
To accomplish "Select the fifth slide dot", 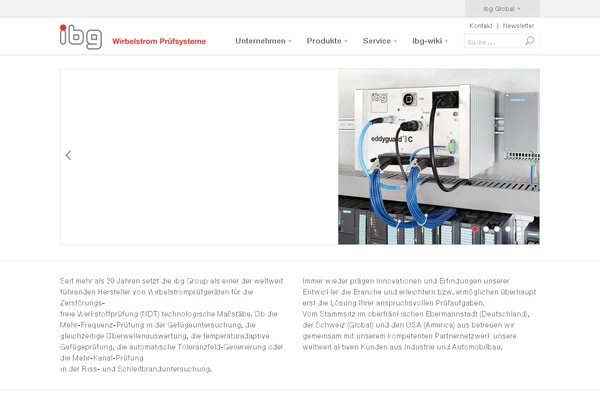I will coord(519,229).
